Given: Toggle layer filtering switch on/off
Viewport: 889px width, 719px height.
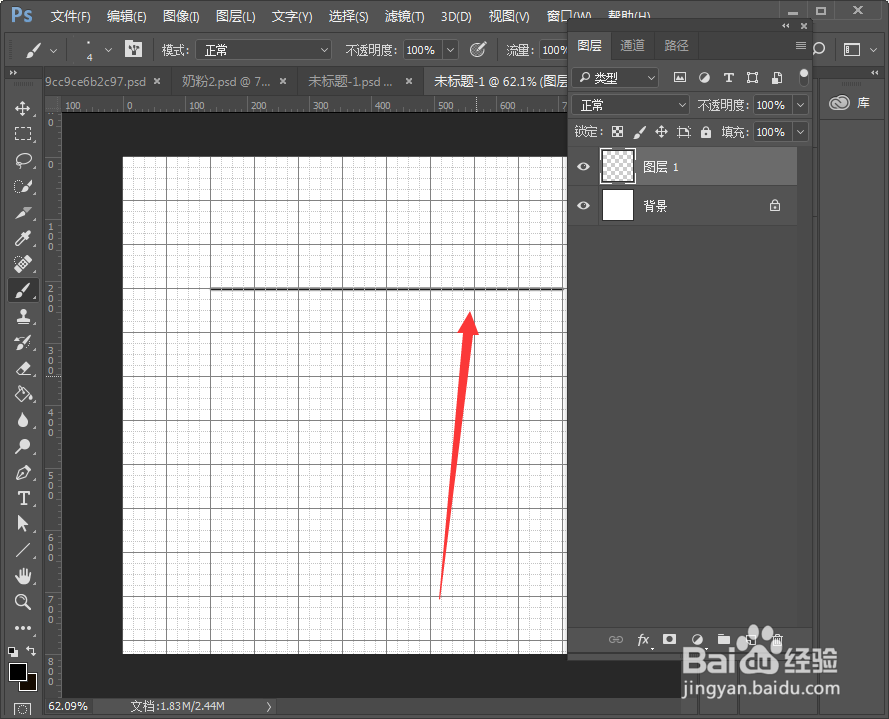Looking at the screenshot, I should (803, 77).
